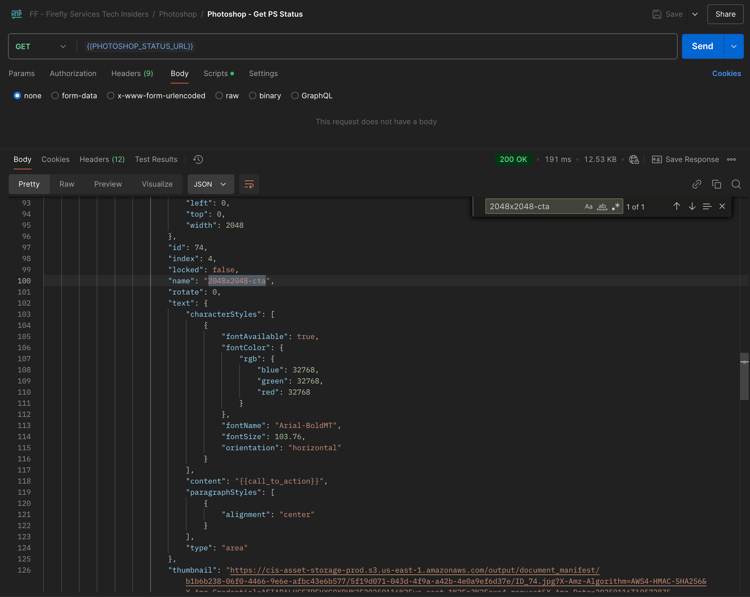Toggle the line wrap icon

[249, 184]
